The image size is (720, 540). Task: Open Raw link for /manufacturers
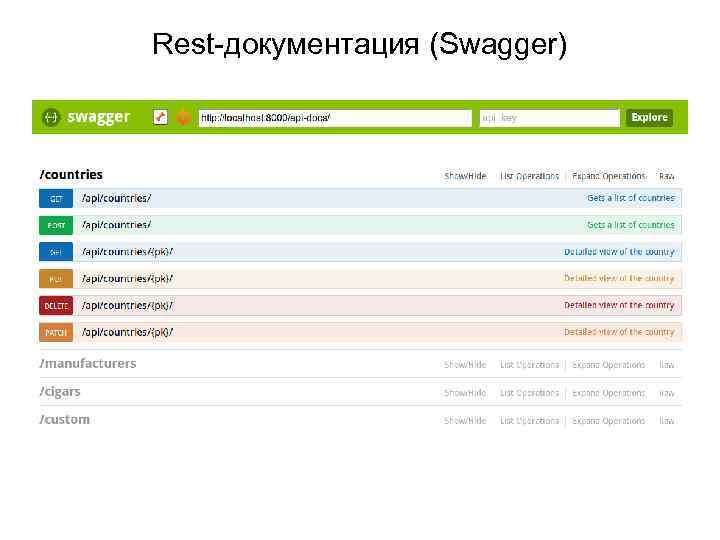pos(666,365)
